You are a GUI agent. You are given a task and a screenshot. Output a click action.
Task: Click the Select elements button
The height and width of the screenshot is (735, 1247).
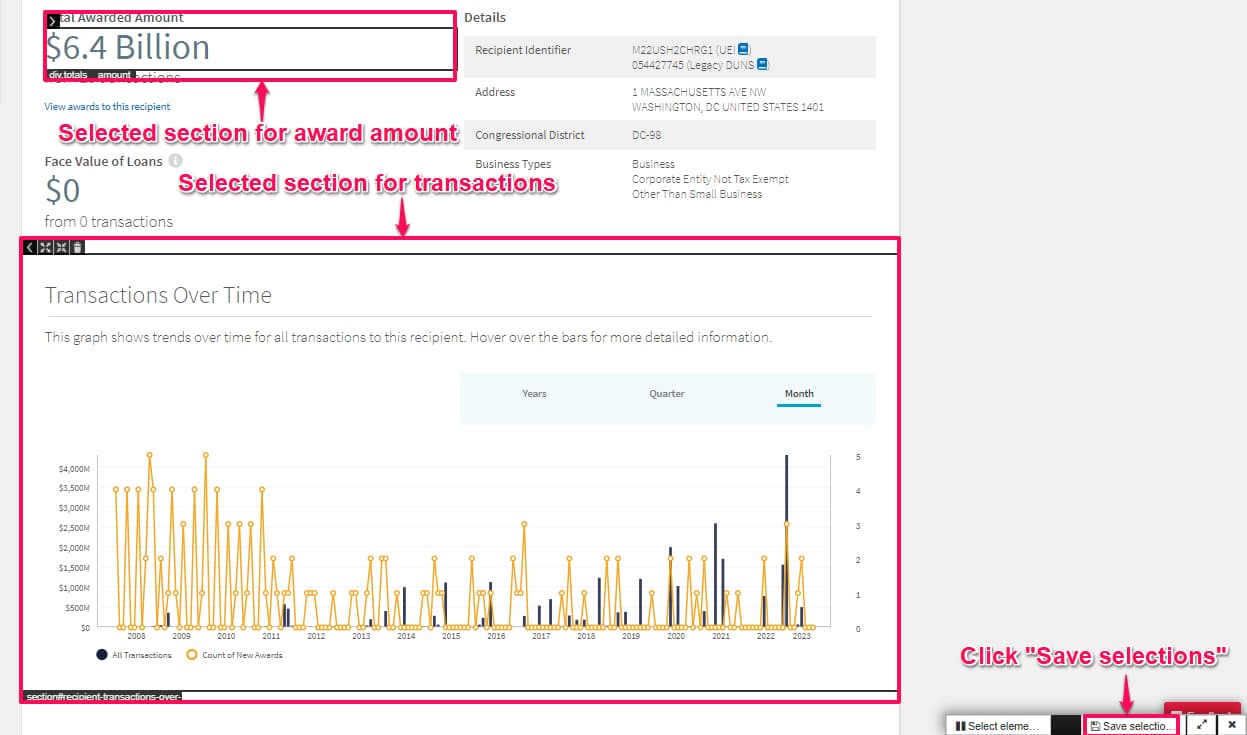pos(997,725)
